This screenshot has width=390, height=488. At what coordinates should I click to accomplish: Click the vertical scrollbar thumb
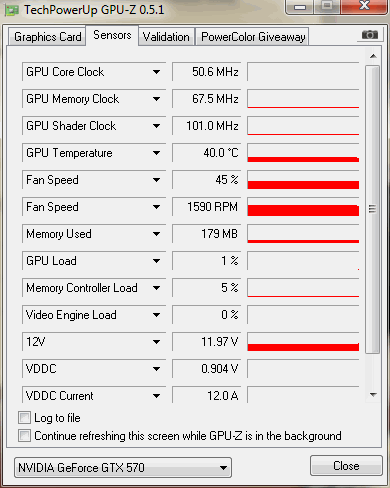click(372, 209)
